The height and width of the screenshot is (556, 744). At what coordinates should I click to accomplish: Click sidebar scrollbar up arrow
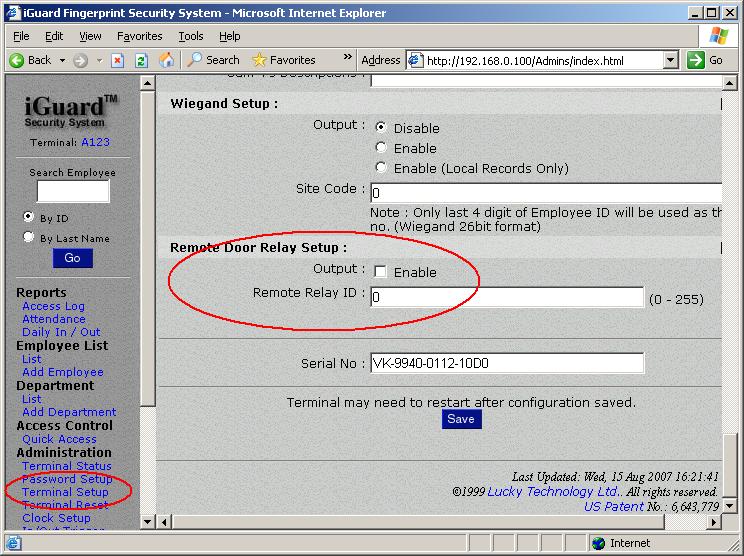pos(148,83)
